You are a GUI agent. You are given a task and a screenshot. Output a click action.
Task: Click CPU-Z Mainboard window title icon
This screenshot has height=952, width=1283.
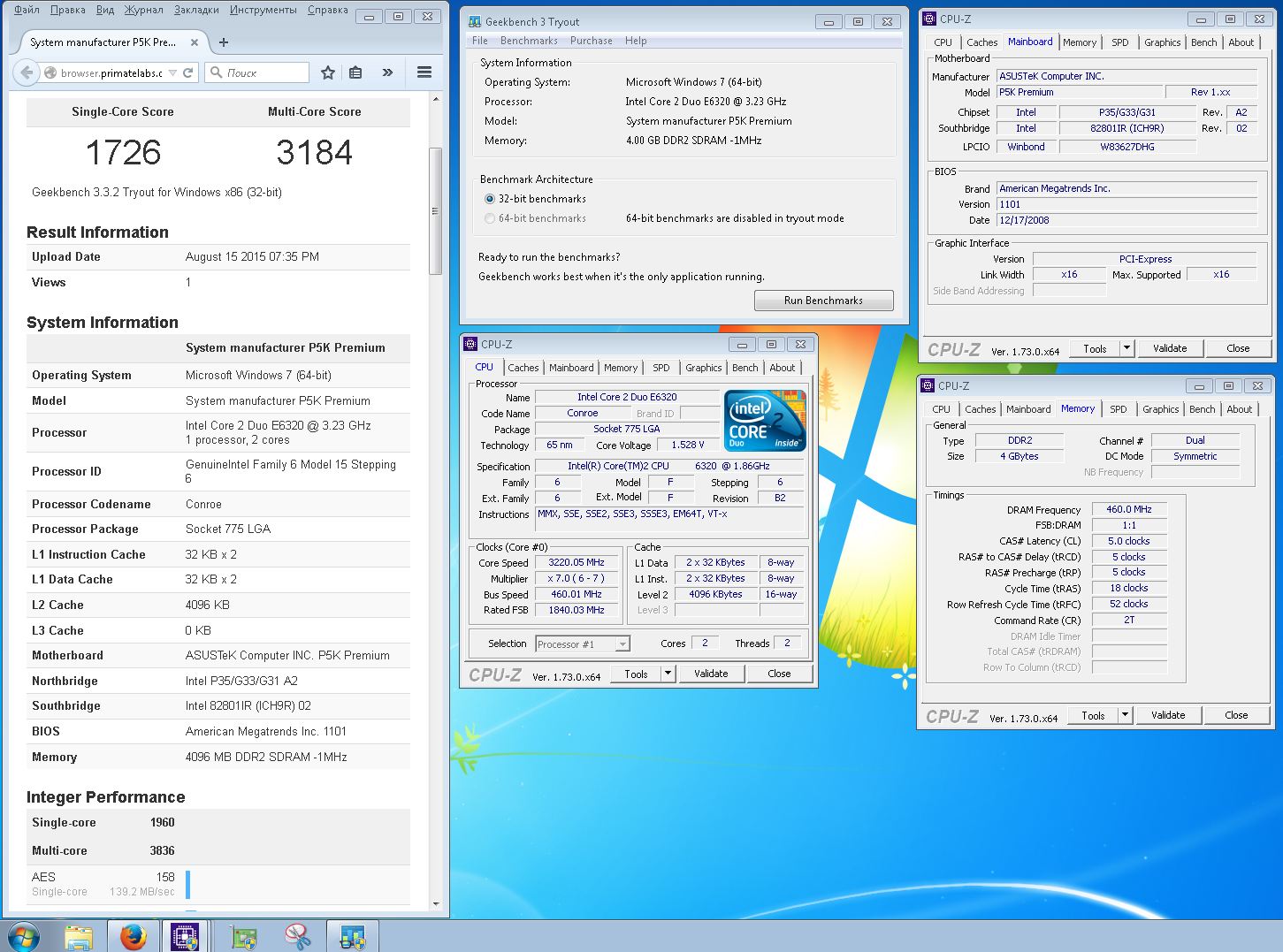(929, 18)
